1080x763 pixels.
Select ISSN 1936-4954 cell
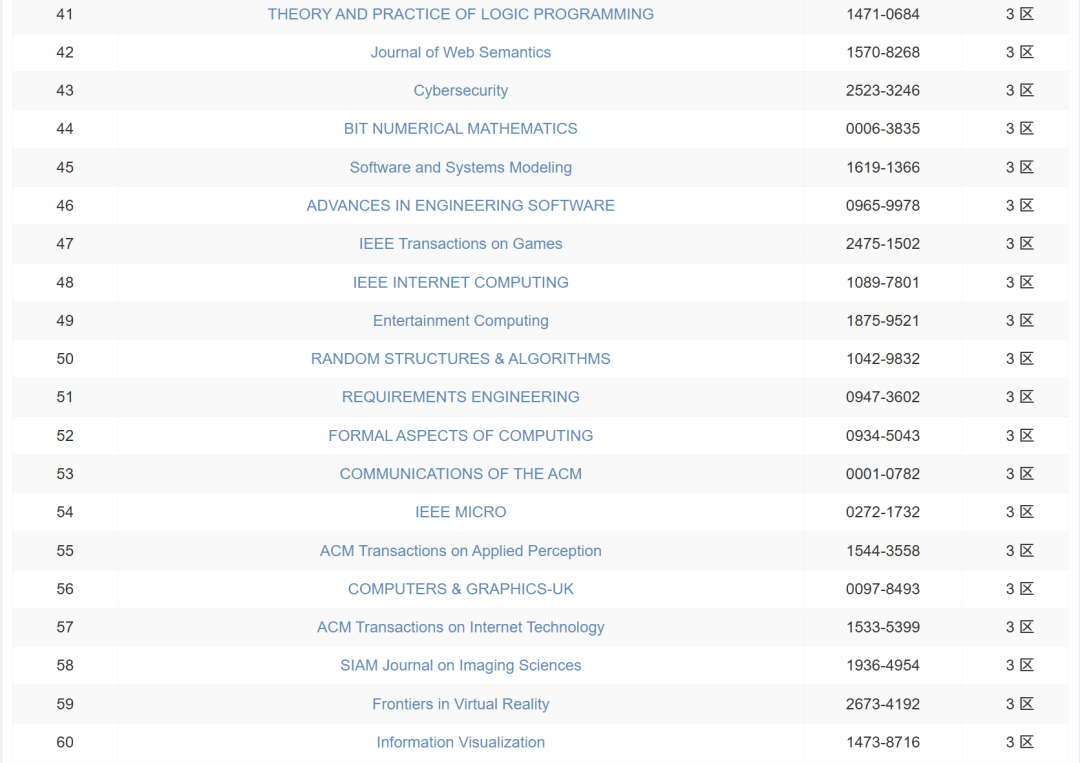[882, 665]
